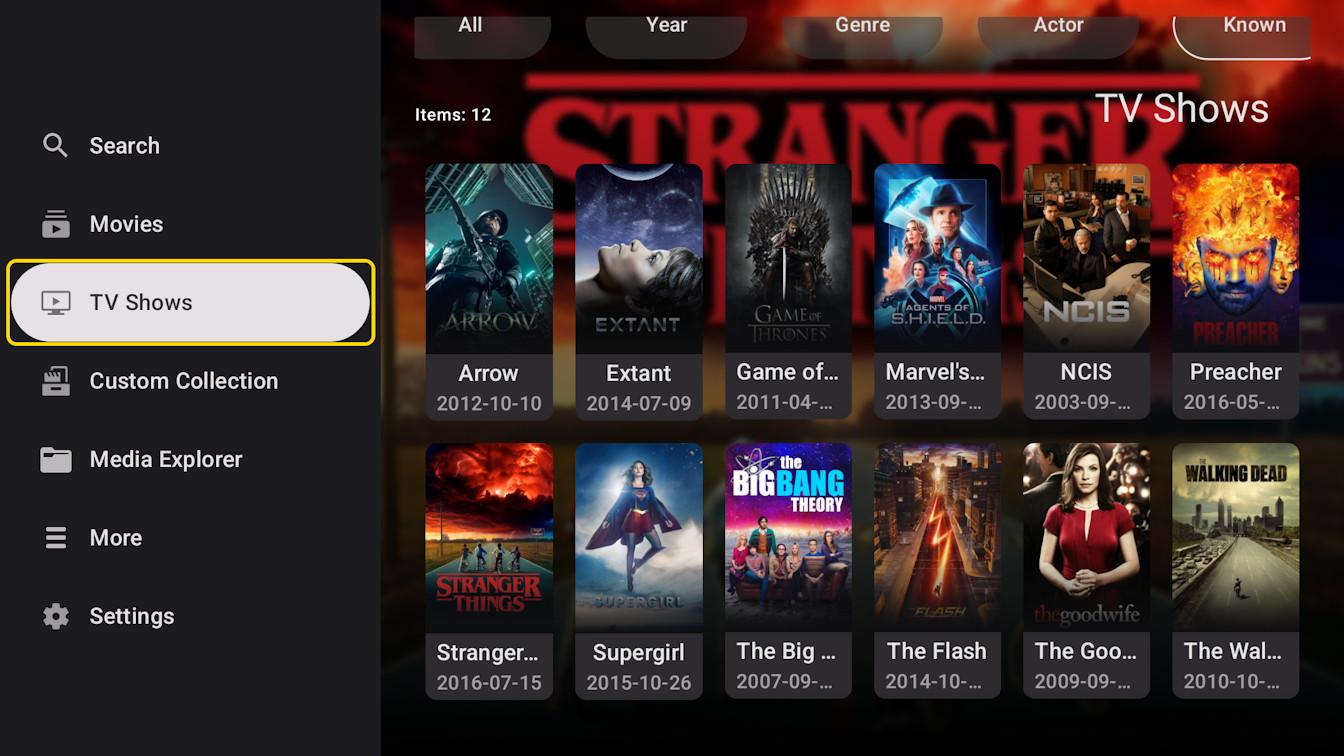Open Settings gear icon
1344x756 pixels.
point(56,616)
